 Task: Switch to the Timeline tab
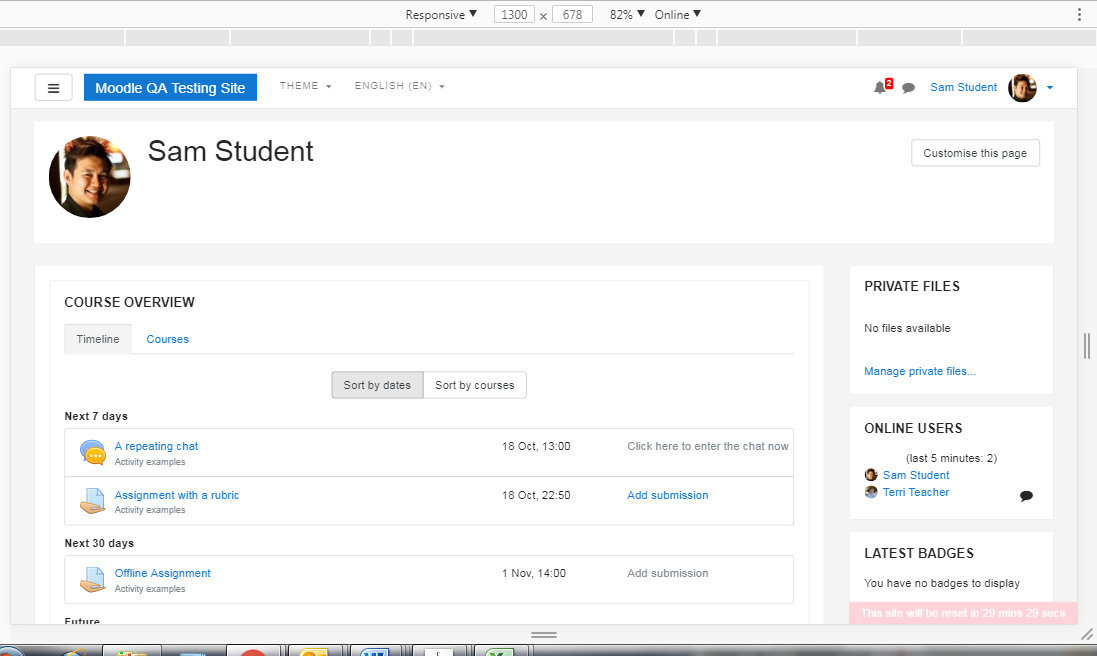tap(98, 339)
